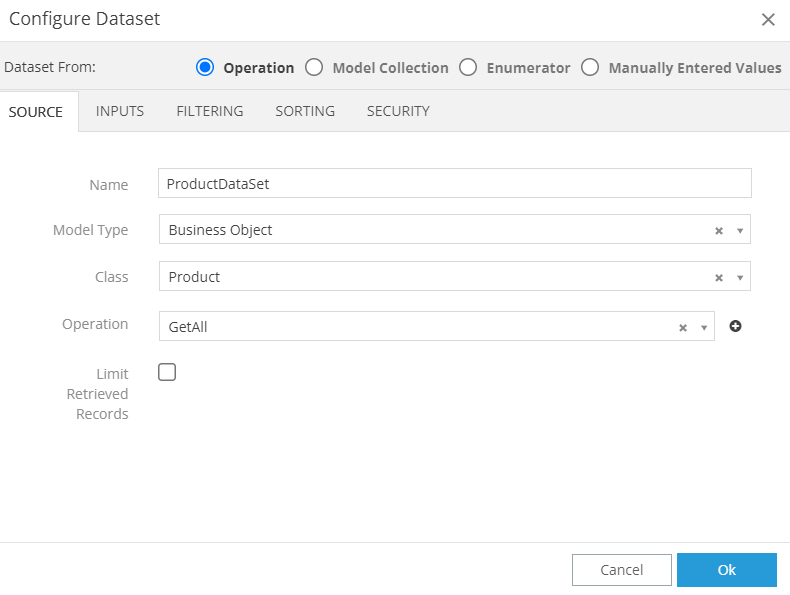Select the Operation radio button
The height and width of the screenshot is (595, 790).
point(205,68)
